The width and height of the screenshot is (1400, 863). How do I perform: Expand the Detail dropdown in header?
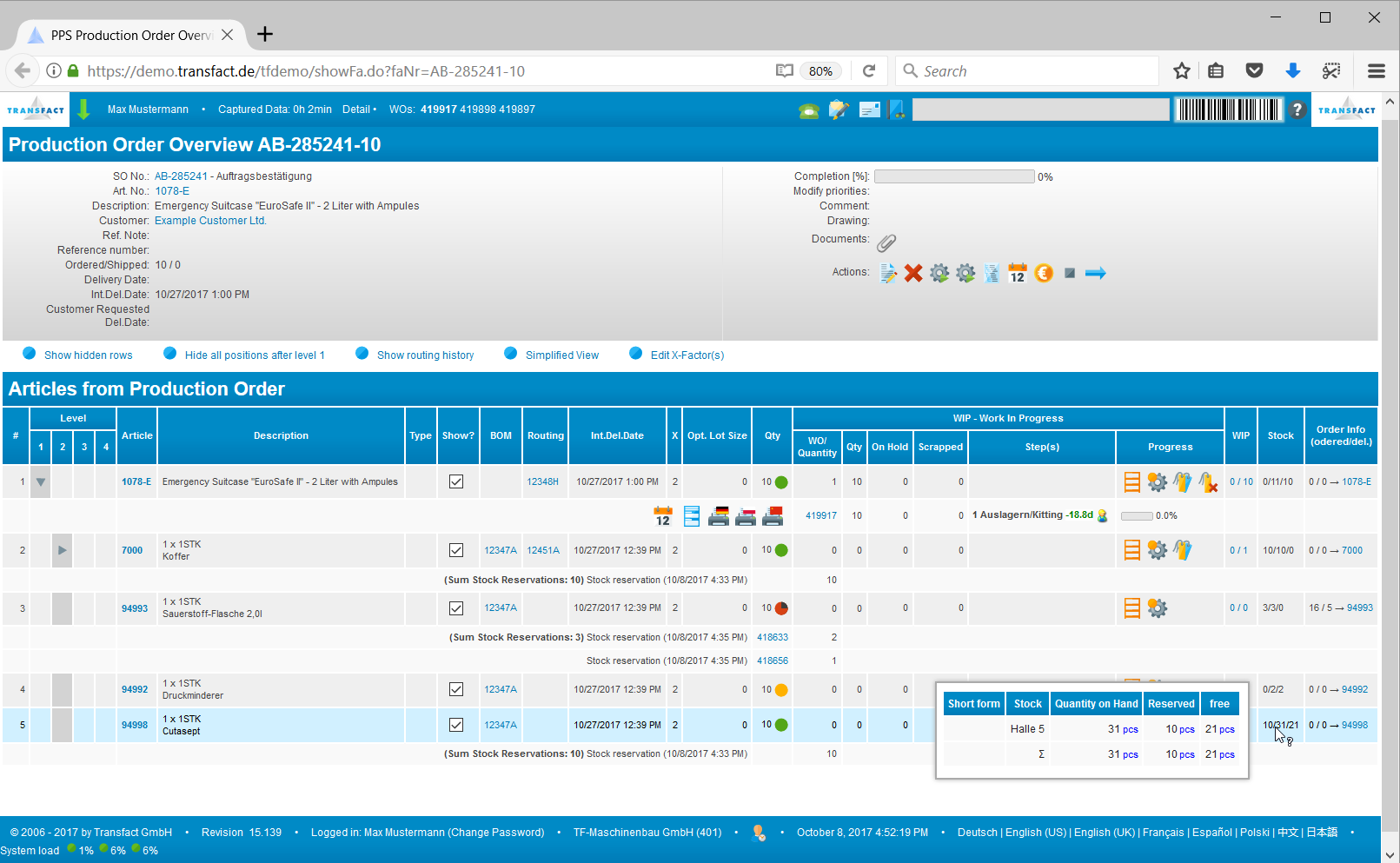pos(359,110)
